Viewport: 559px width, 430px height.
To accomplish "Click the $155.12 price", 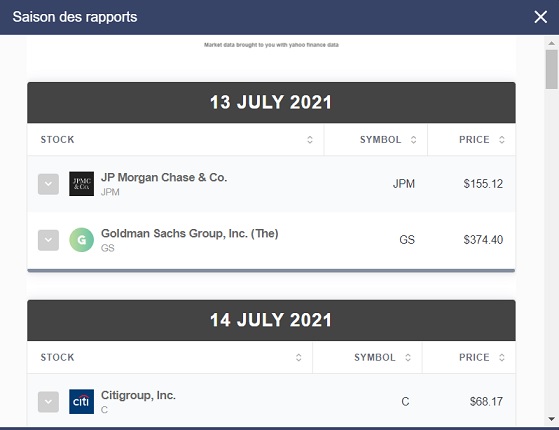I will pyautogui.click(x=483, y=184).
